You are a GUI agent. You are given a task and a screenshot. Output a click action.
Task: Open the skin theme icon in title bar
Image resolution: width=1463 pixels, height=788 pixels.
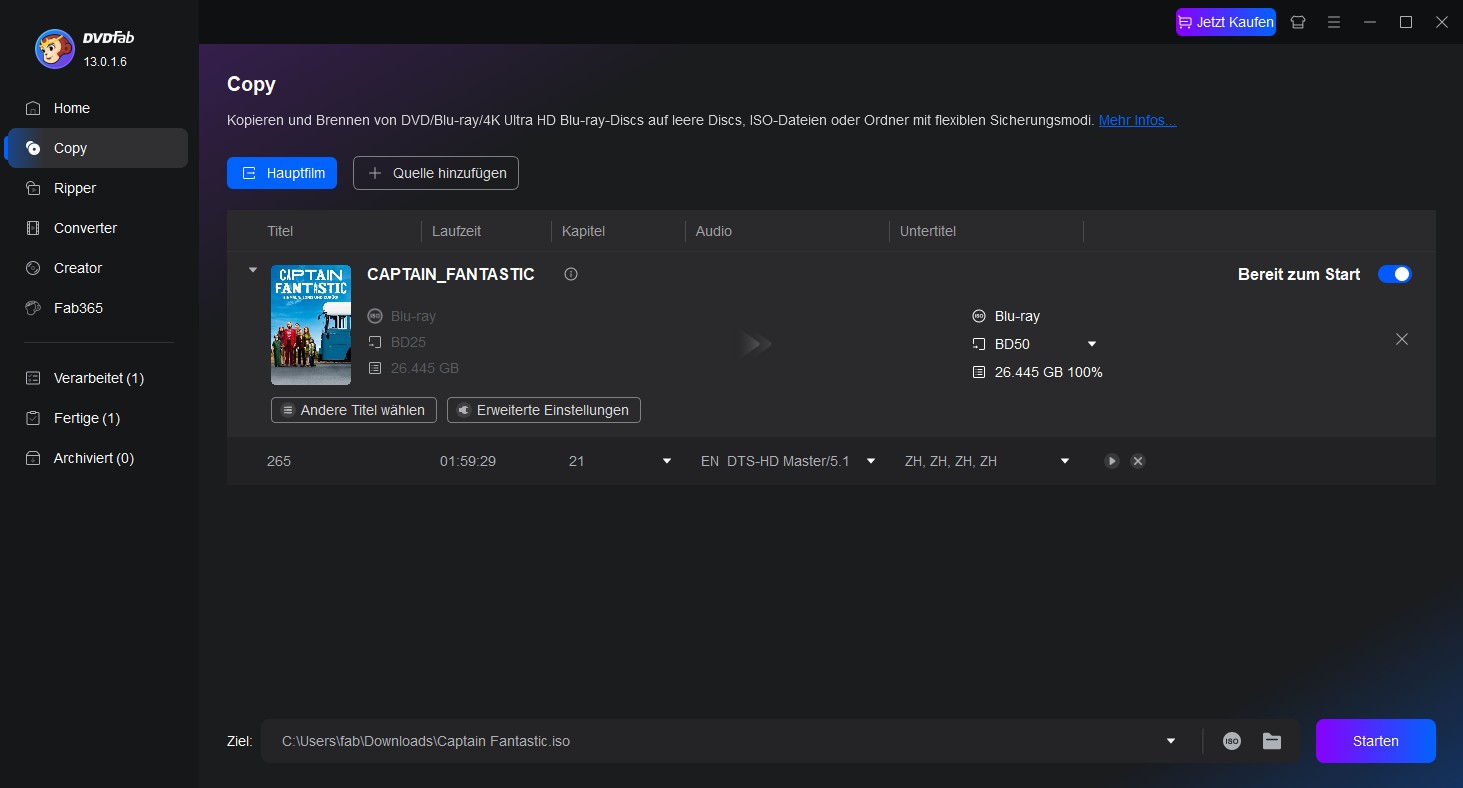tap(1298, 22)
